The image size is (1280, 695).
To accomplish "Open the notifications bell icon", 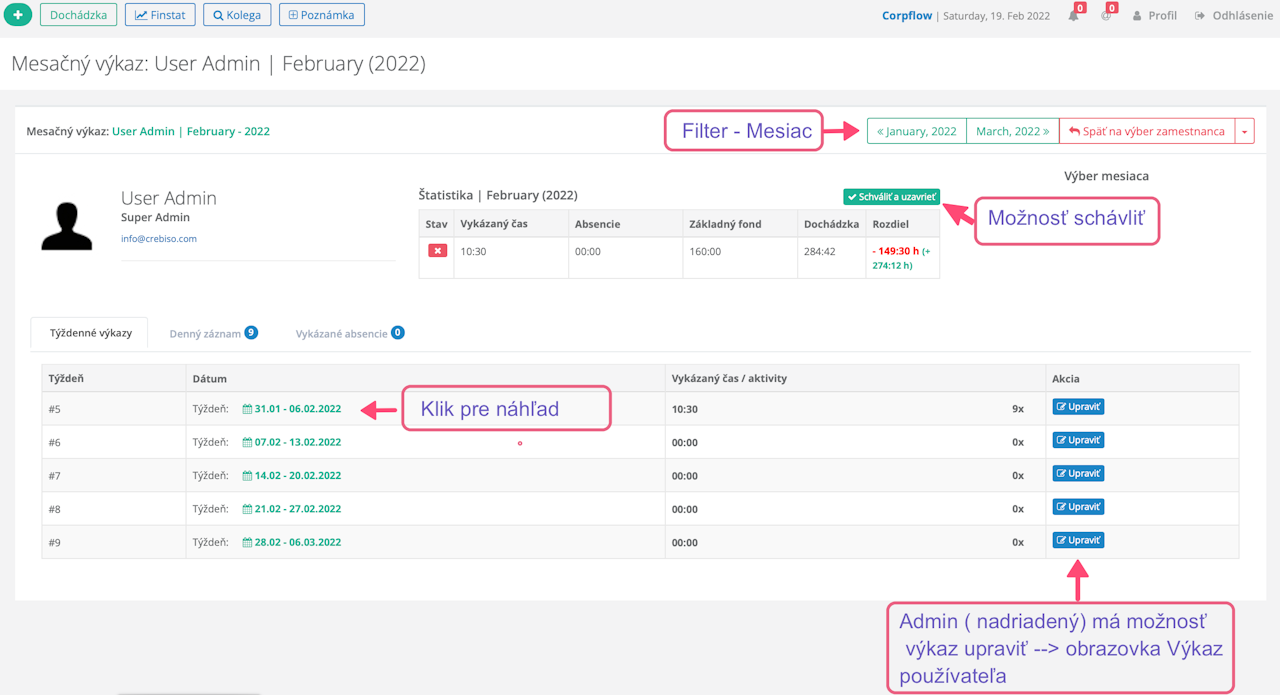I will coord(1073,16).
